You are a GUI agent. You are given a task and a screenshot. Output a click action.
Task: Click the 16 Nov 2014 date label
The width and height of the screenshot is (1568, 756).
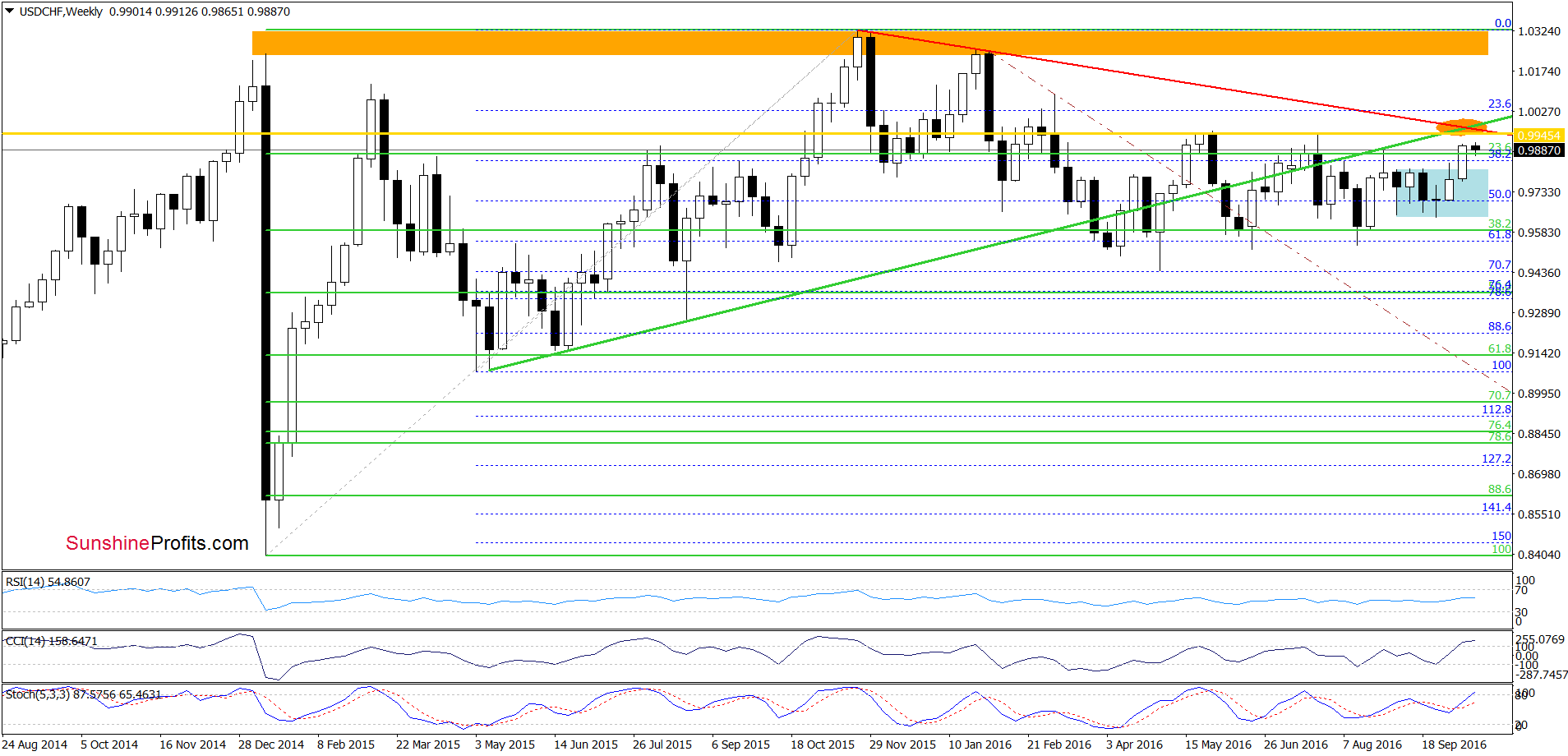click(x=192, y=744)
